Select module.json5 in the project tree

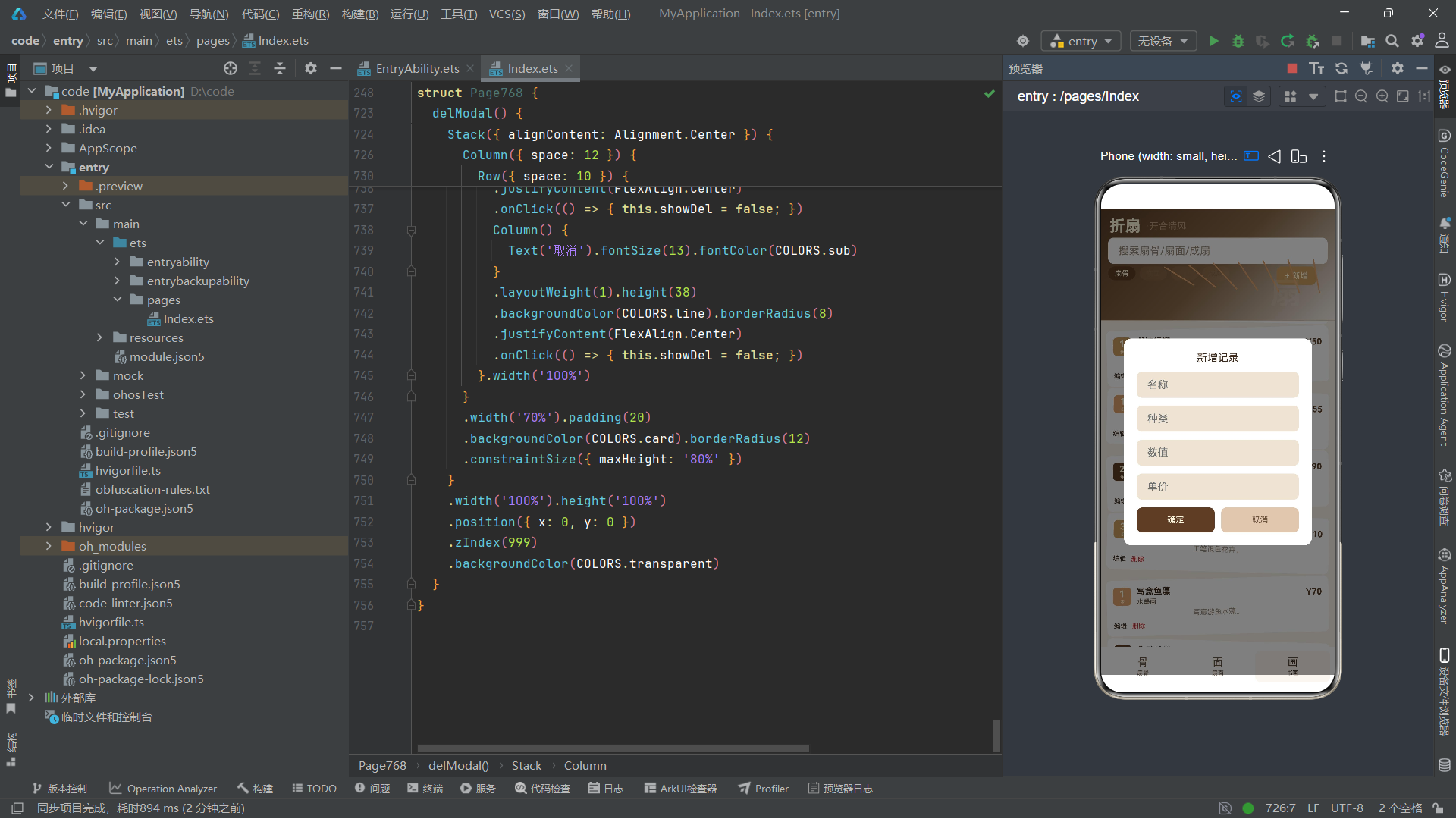coord(167,356)
